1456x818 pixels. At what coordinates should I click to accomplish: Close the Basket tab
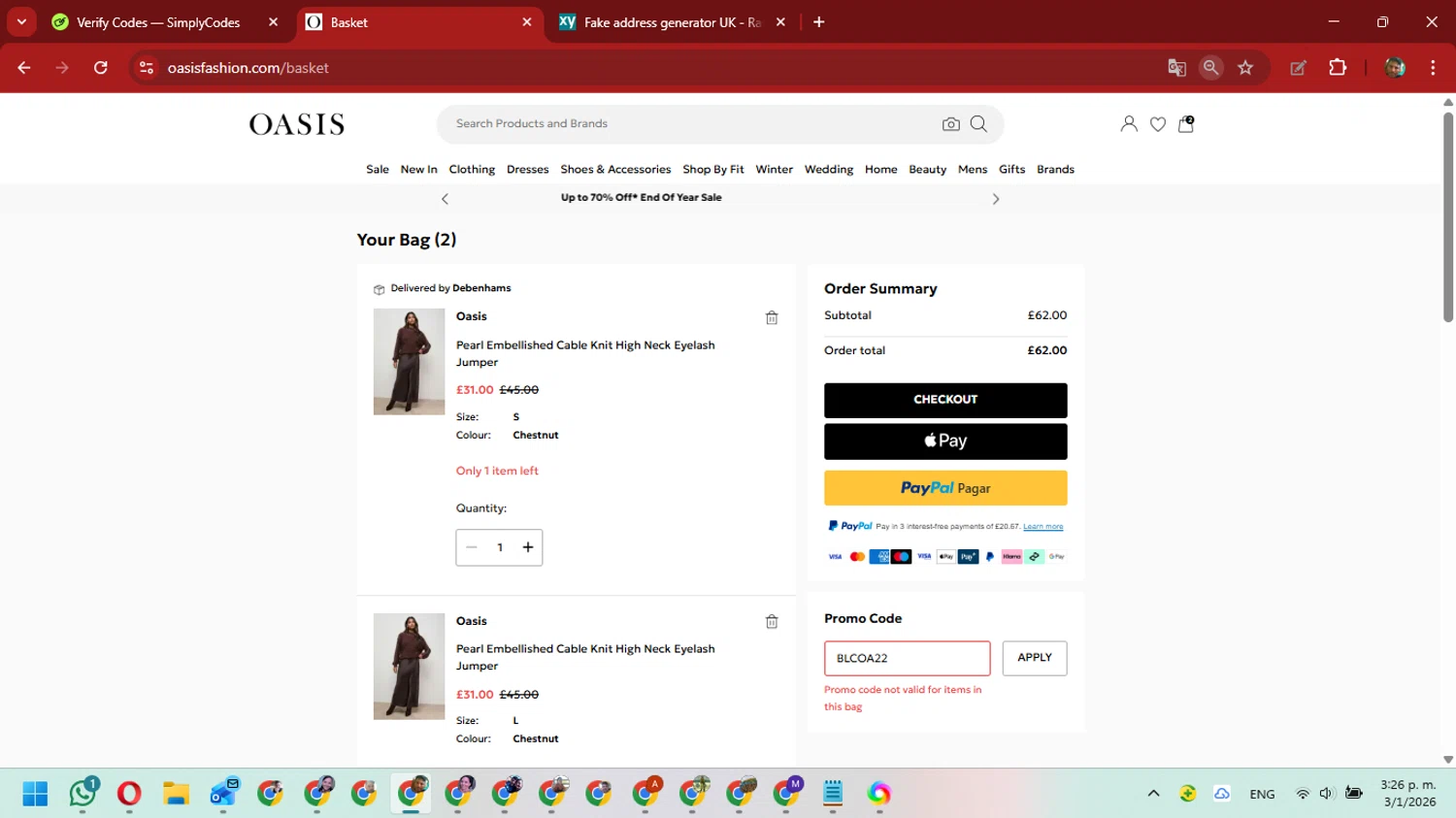527,22
